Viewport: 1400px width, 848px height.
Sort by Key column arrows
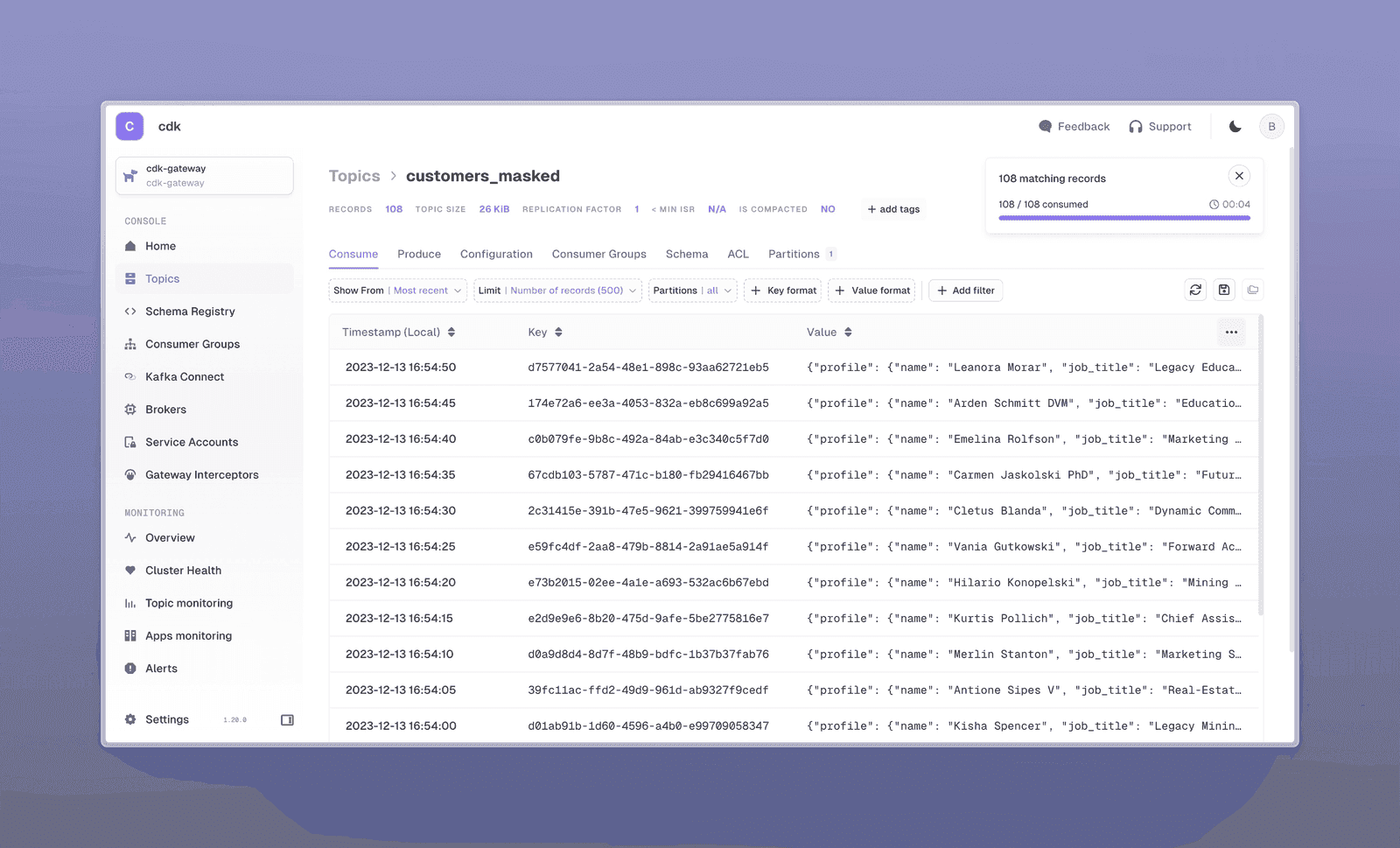click(558, 333)
